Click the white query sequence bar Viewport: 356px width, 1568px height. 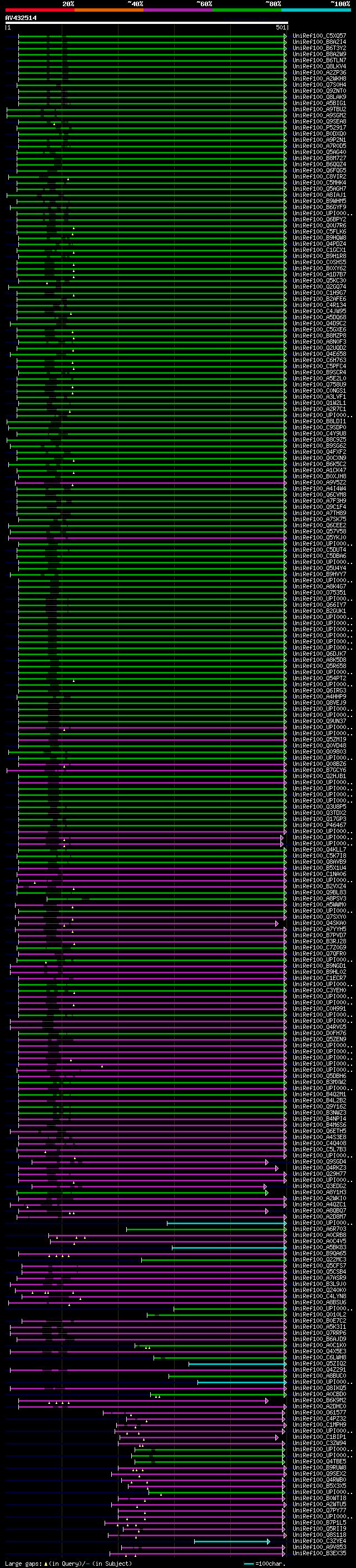coord(146,23)
